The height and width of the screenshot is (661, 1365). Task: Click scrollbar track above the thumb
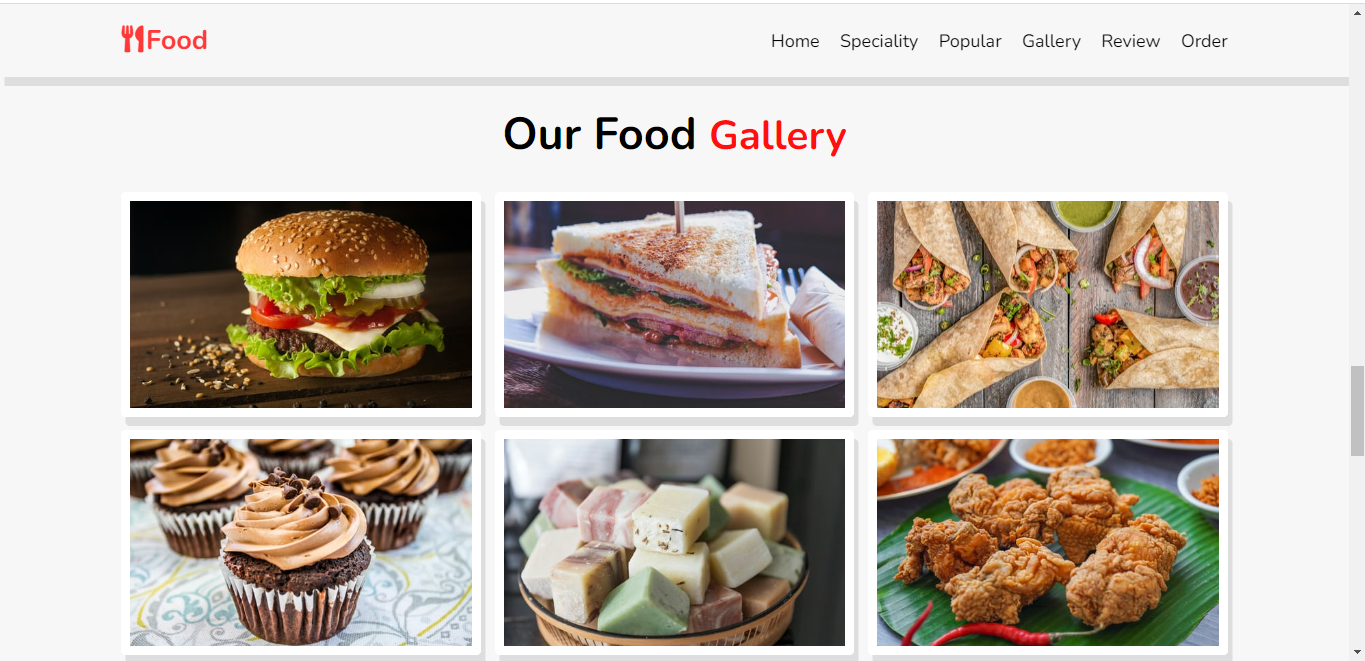coord(1357,190)
